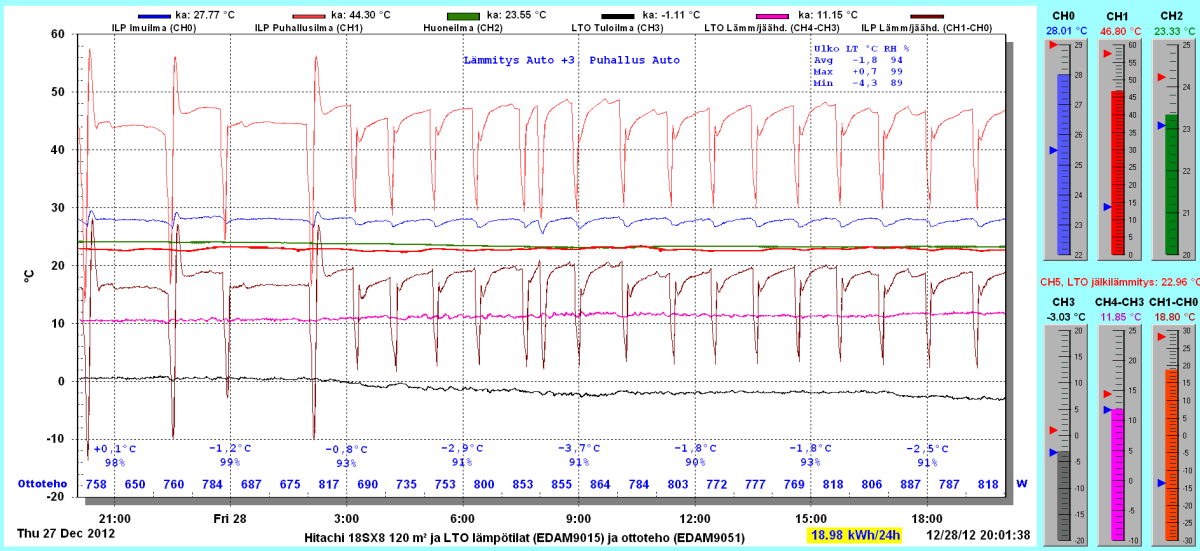
Task: Click the blue min marker on CH1 gauge
Action: (x=1106, y=207)
